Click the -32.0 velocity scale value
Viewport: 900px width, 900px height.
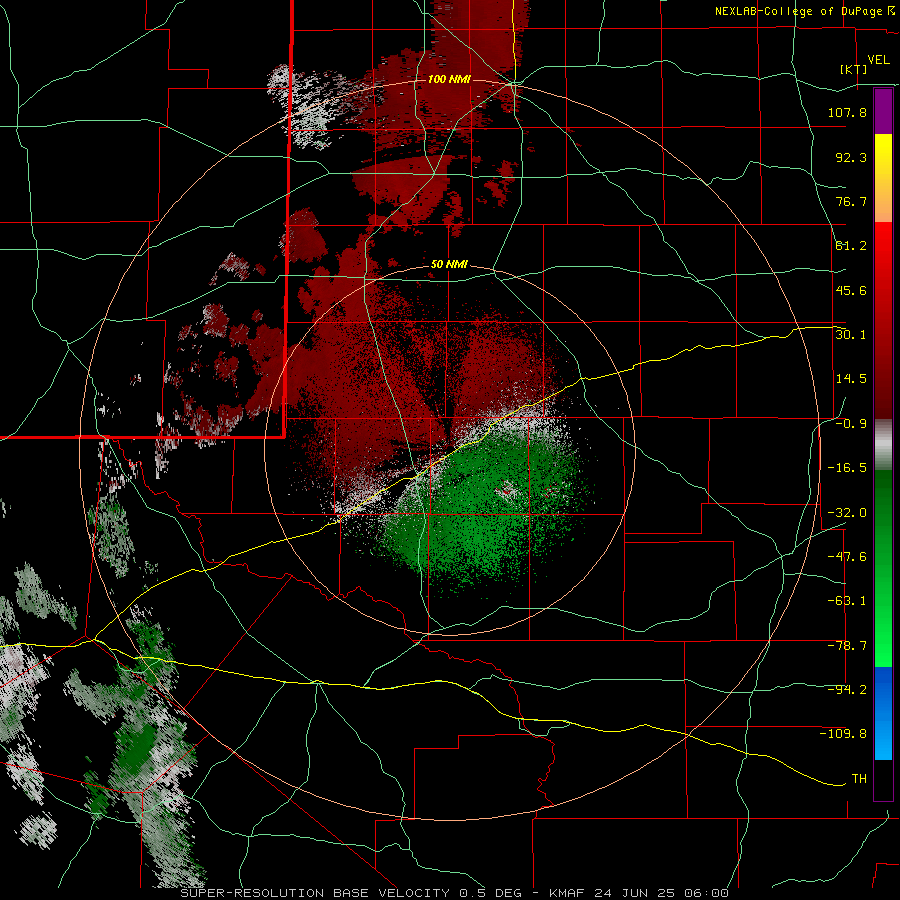847,513
